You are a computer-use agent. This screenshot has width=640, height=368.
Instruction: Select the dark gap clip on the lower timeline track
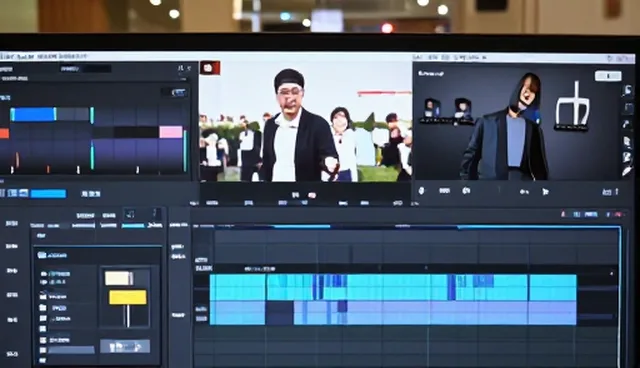tap(280, 313)
